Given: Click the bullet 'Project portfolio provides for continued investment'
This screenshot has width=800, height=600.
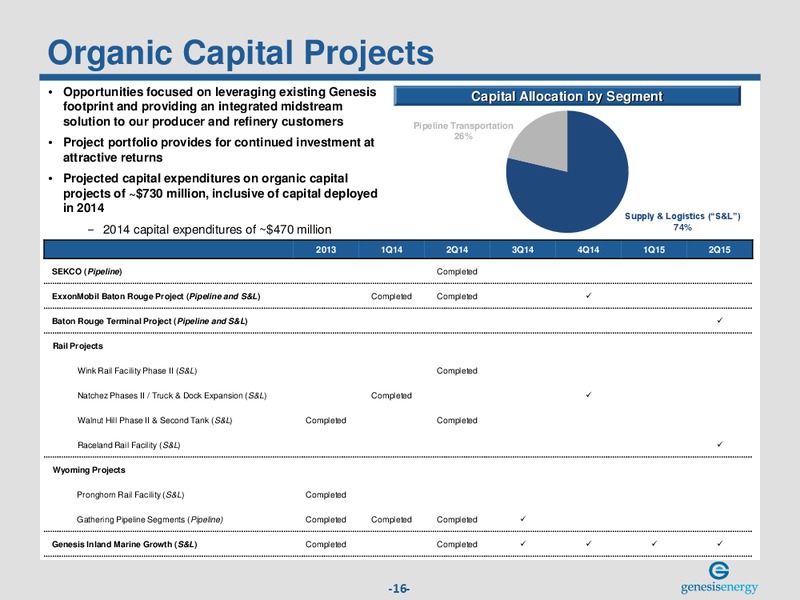Looking at the screenshot, I should click(218, 149).
